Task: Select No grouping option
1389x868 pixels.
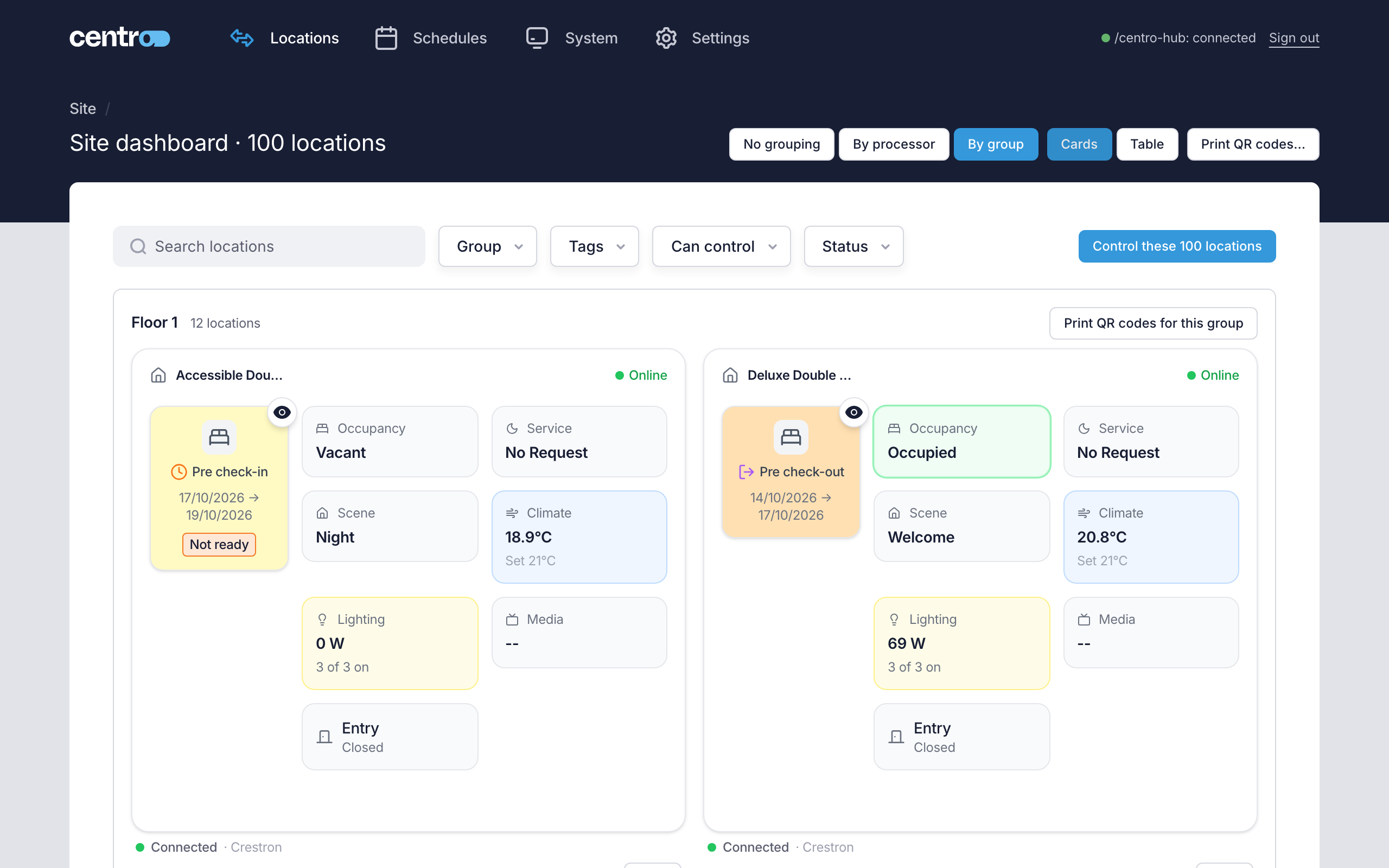Action: point(781,144)
